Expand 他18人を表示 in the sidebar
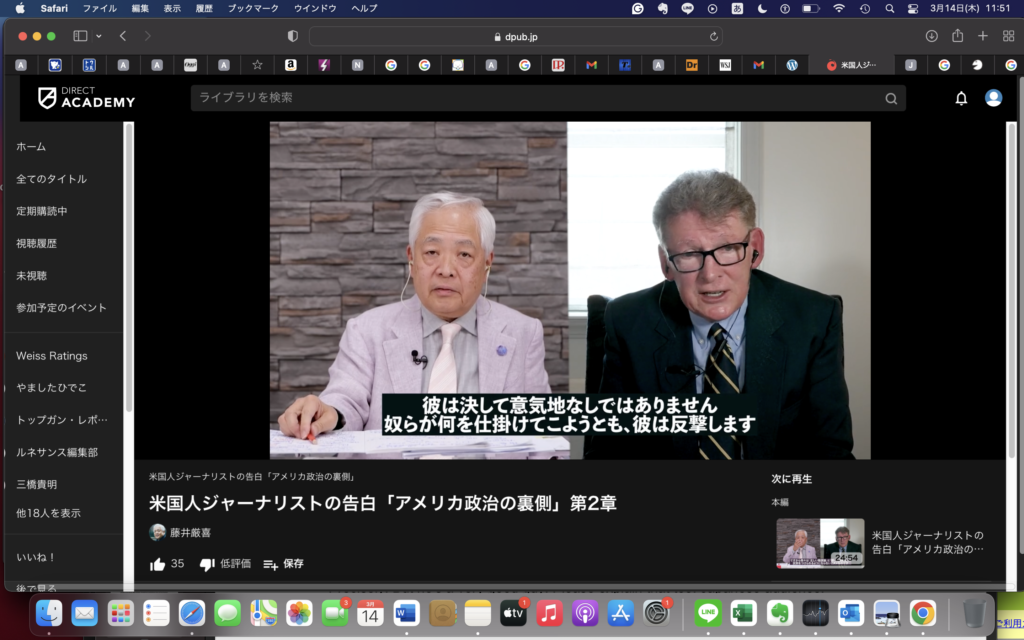Viewport: 1024px width, 640px height. (x=48, y=513)
